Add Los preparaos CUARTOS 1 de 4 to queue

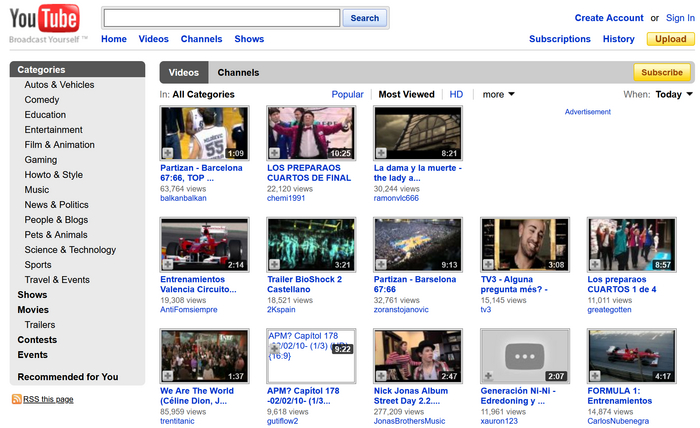click(x=595, y=264)
